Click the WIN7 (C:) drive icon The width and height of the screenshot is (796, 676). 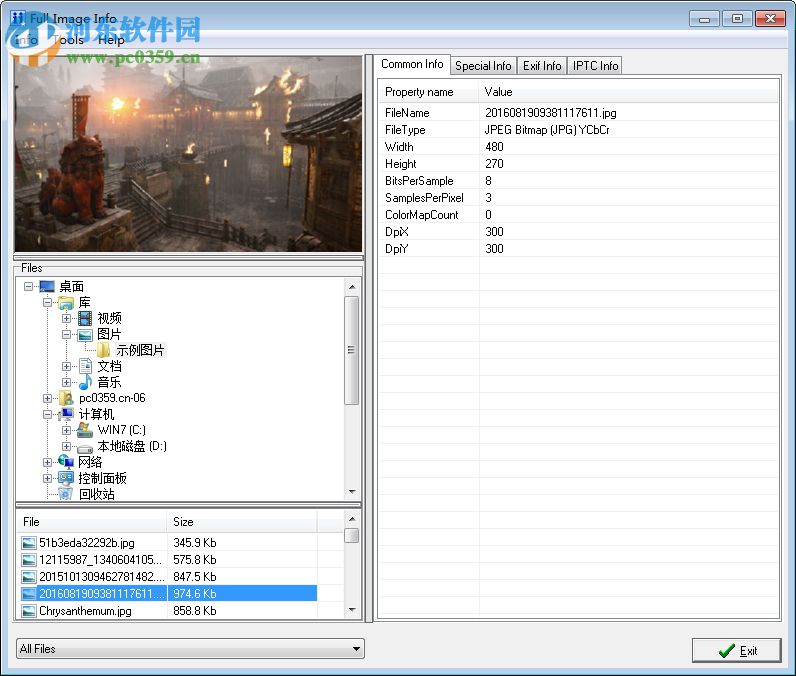85,430
